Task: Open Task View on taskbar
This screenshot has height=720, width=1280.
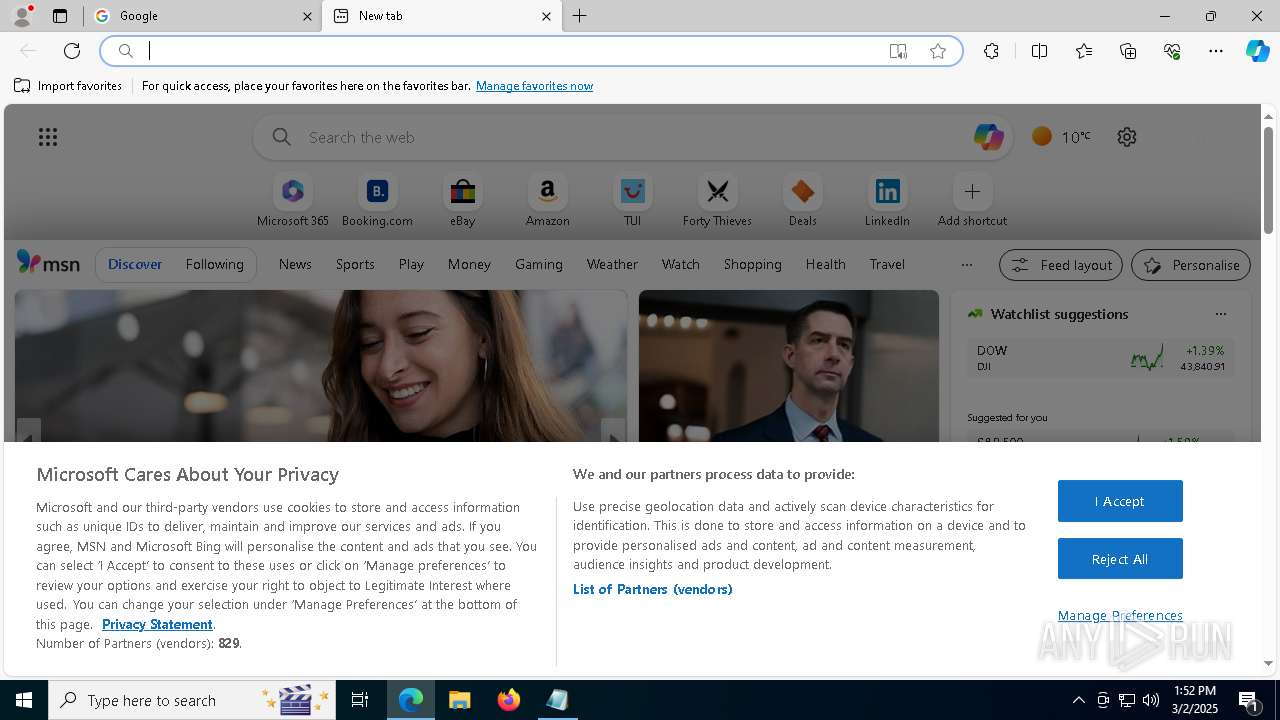Action: coord(360,700)
